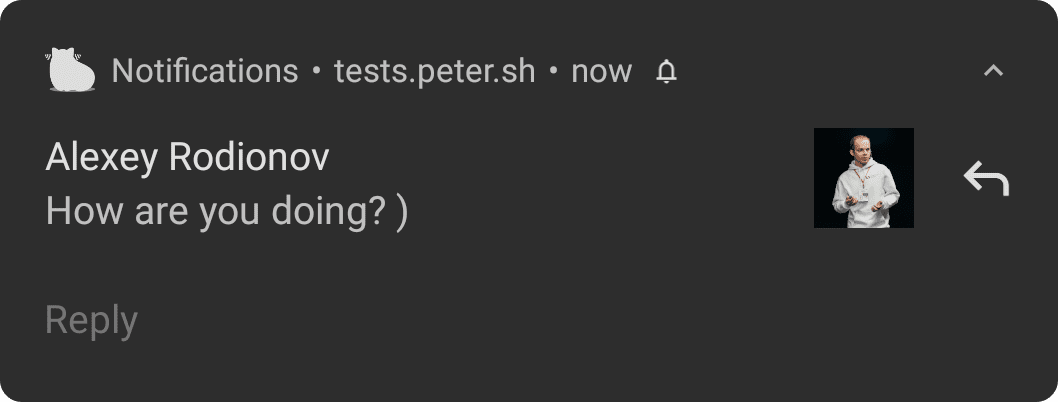This screenshot has width=1058, height=402.
Task: Tap the message body text line
Action: [x=227, y=212]
